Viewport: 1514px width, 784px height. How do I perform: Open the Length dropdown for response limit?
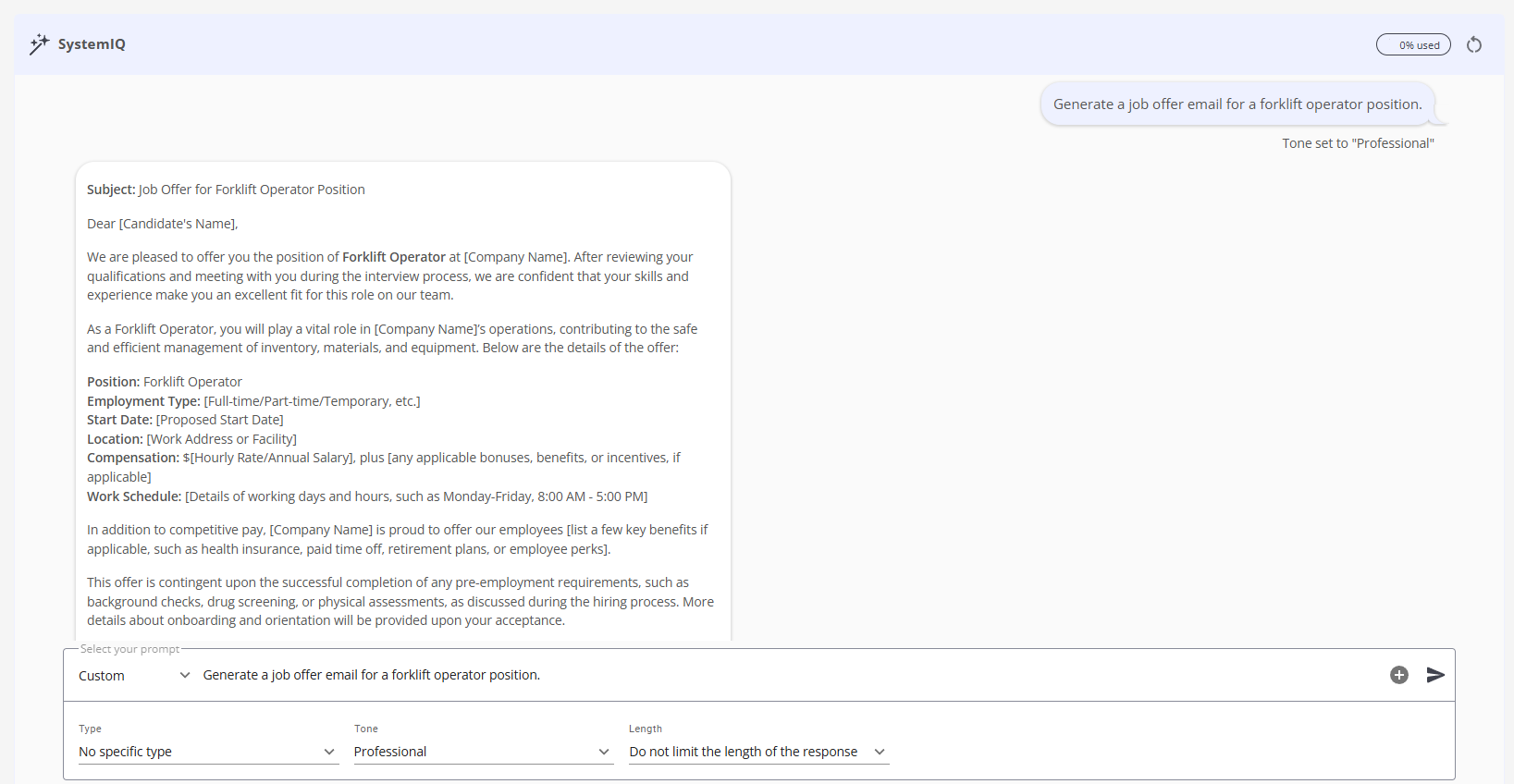758,752
